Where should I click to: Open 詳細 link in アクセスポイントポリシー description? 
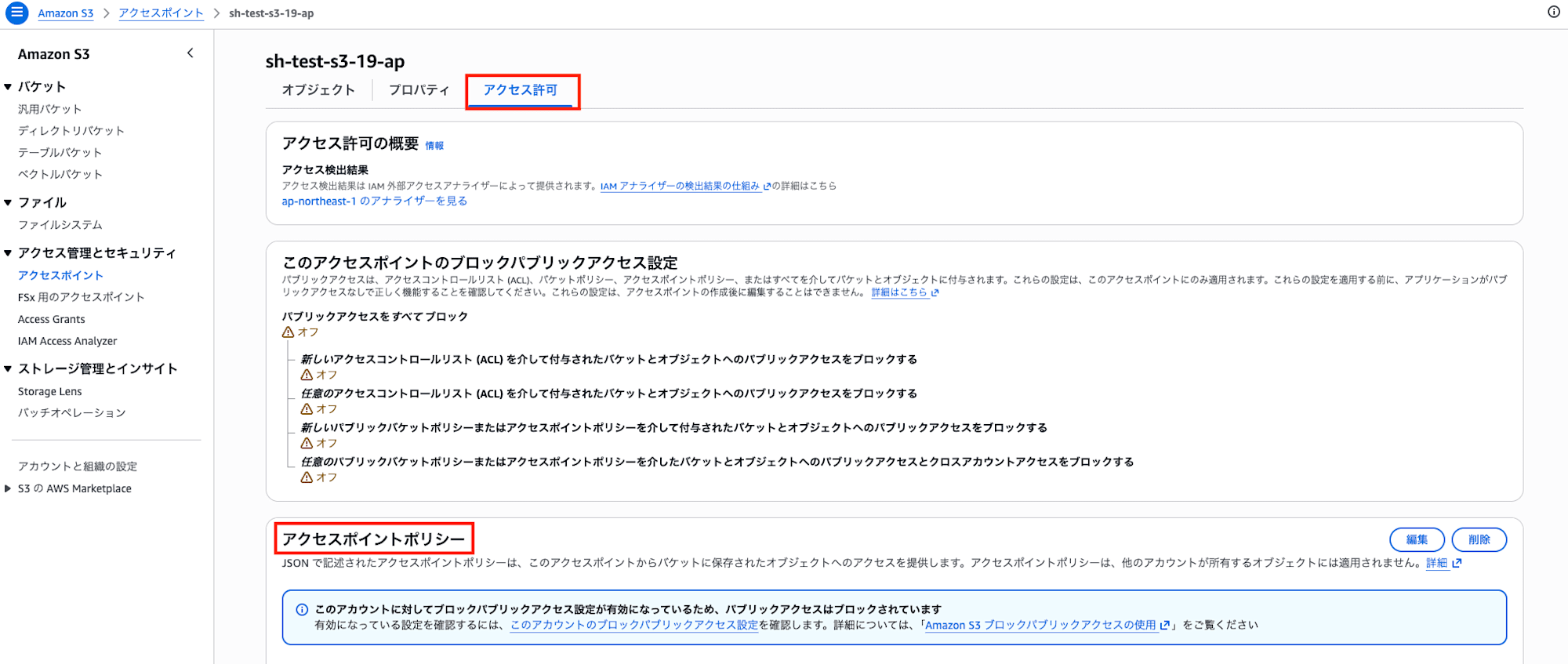tap(1437, 563)
